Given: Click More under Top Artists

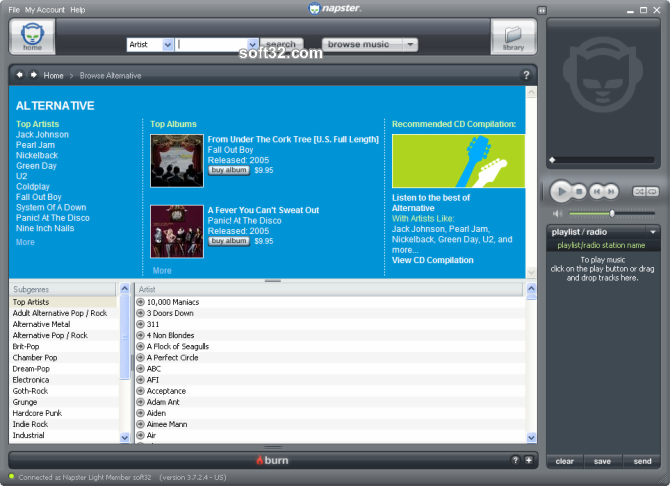Looking at the screenshot, I should coord(25,242).
